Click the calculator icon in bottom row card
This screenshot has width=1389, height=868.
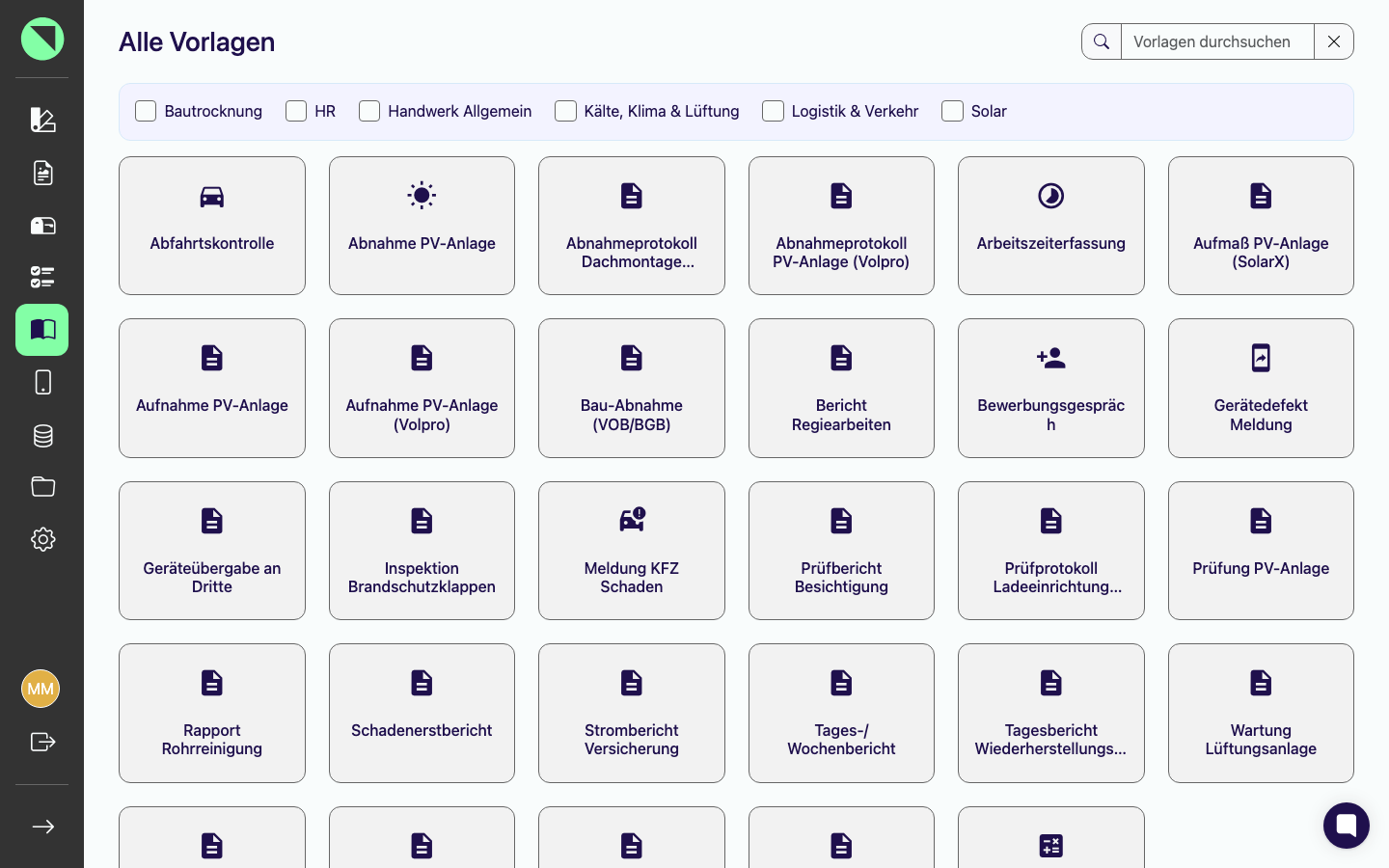point(1051,846)
